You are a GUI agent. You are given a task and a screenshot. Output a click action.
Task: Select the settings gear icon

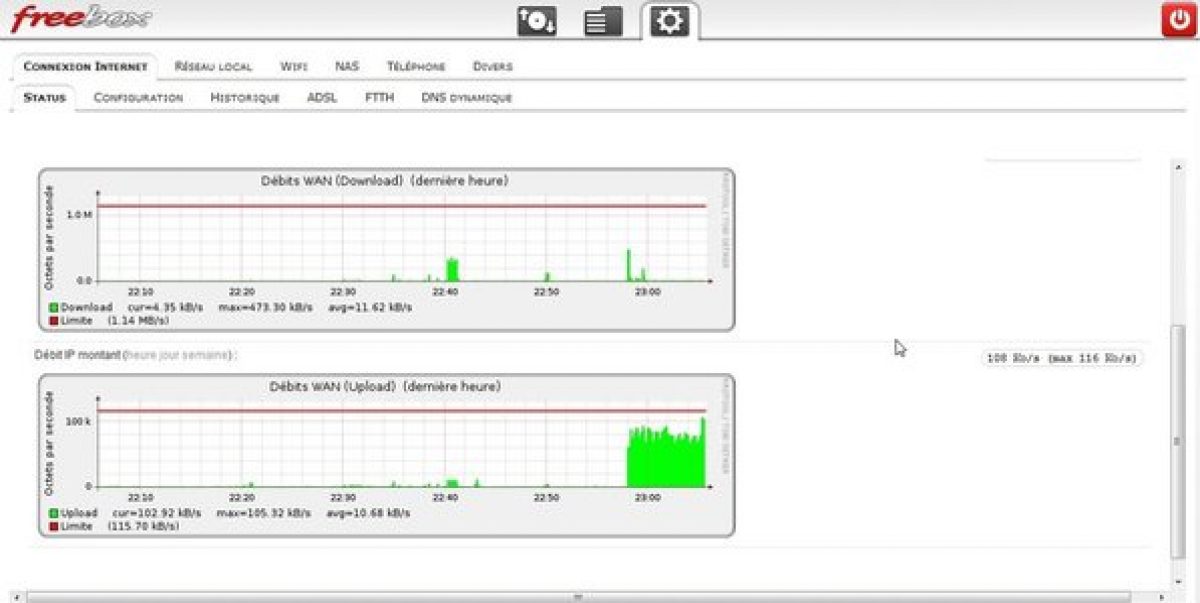pyautogui.click(x=669, y=21)
